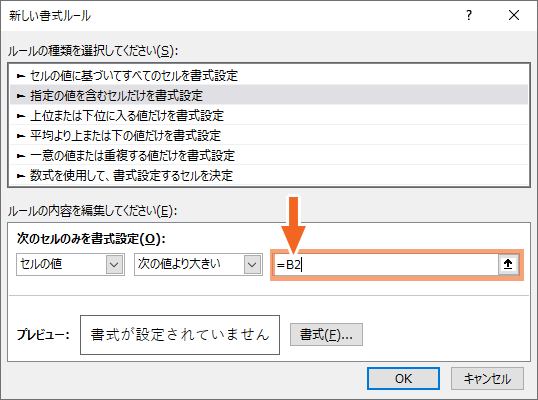The height and width of the screenshot is (400, 538).
Task: Click the label 次のセルのみを書式設定(O):
Action: pyautogui.click(x=91, y=238)
